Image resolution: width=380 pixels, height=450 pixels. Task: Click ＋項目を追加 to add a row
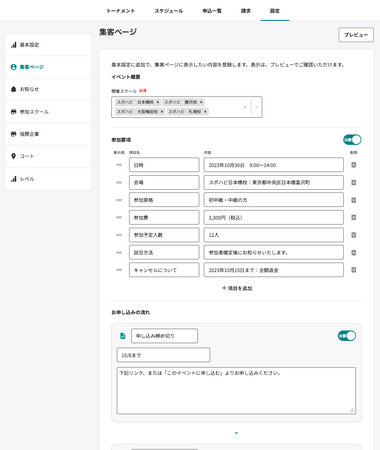point(237,288)
